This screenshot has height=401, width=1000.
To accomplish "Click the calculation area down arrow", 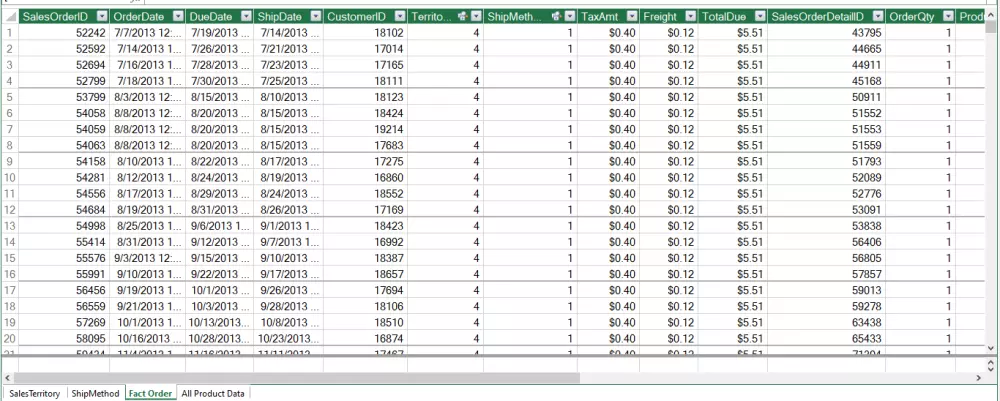I will [990, 368].
